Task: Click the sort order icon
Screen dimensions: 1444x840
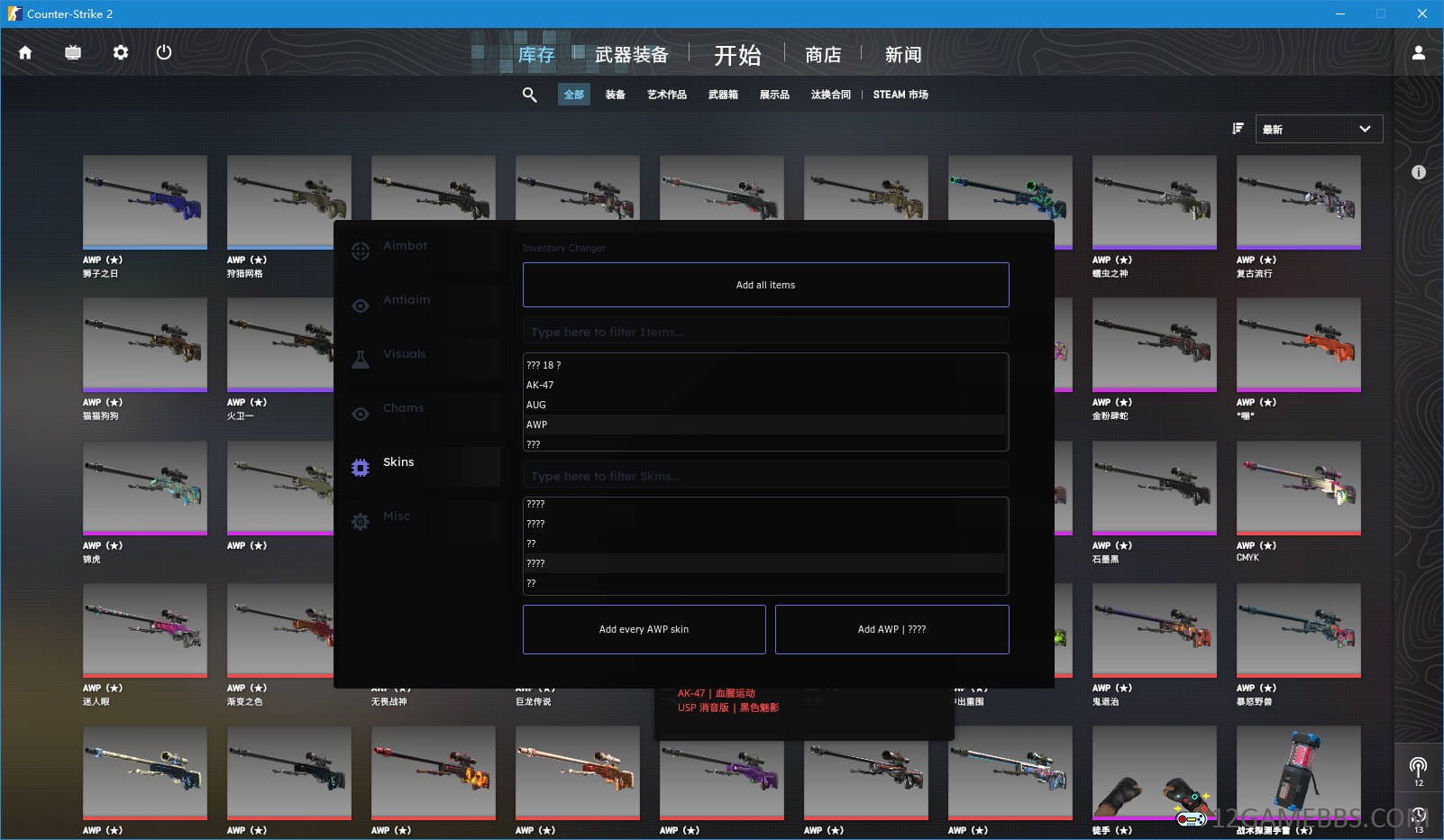Action: coord(1238,129)
